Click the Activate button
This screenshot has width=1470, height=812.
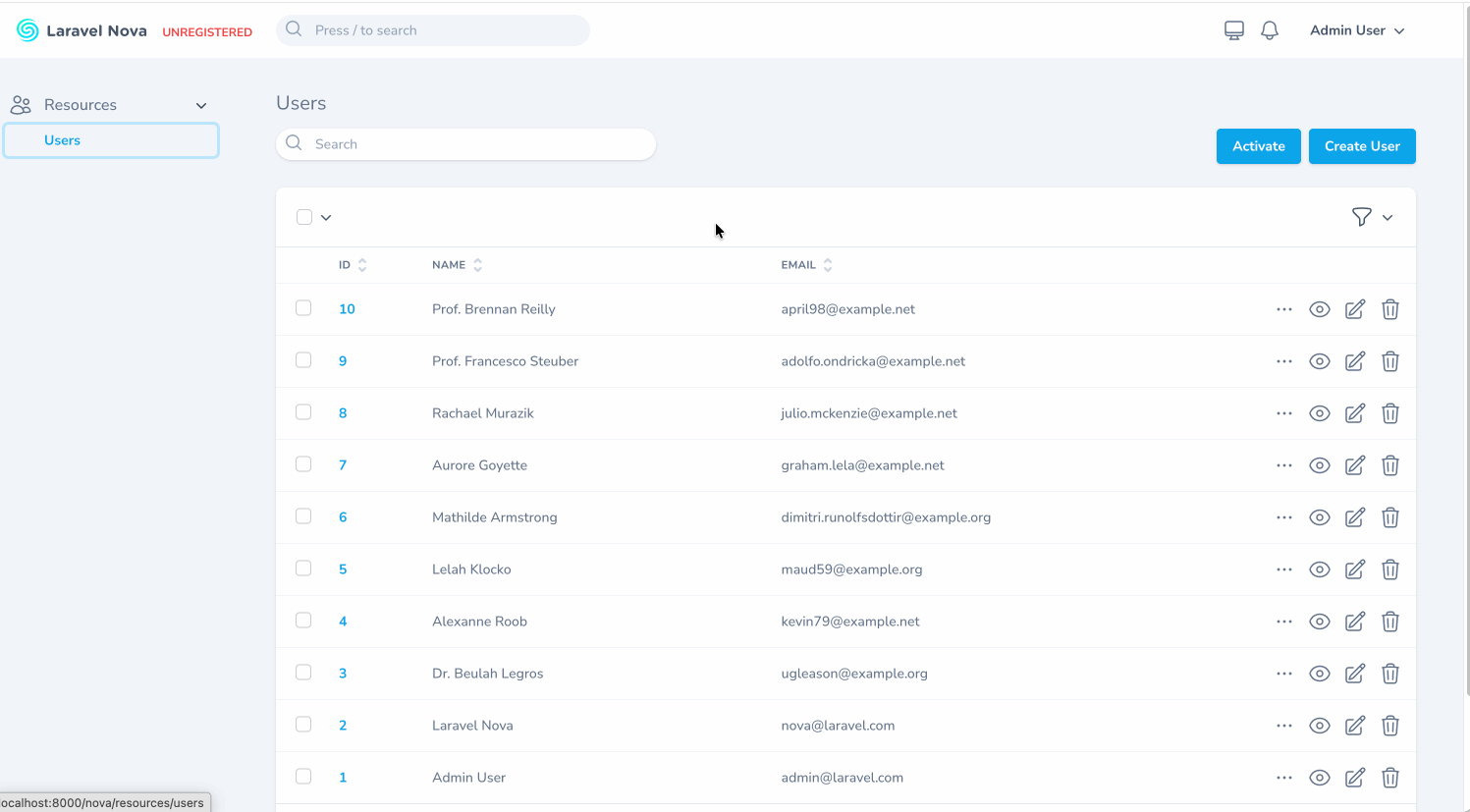coord(1259,146)
